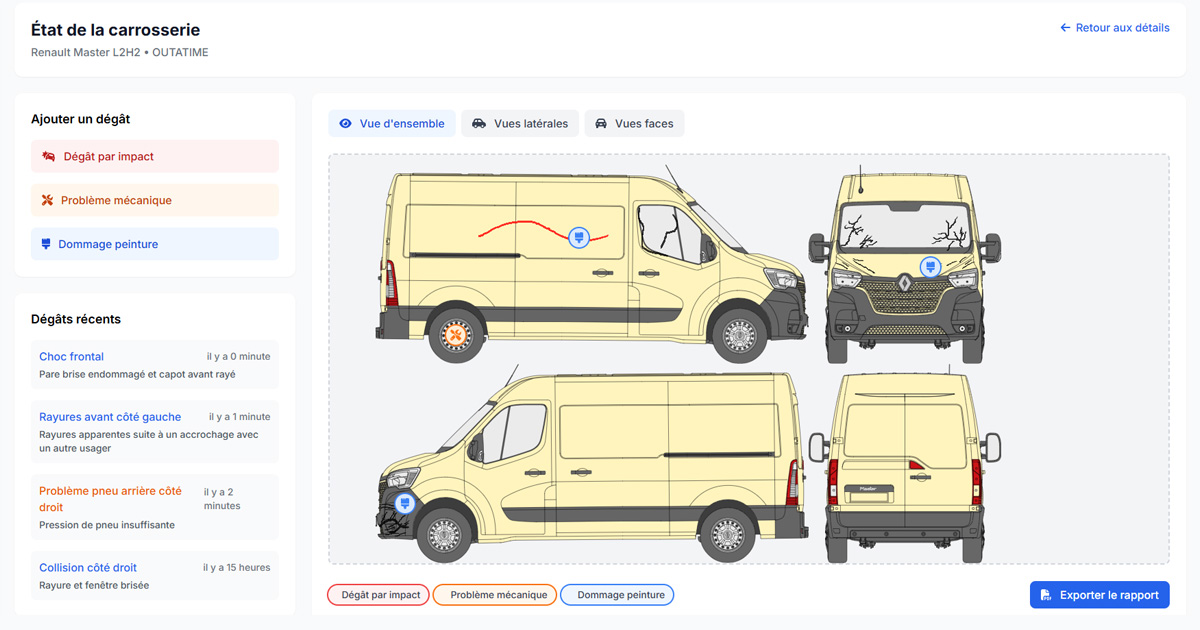The image size is (1200, 630).
Task: Toggle the Problème mécanique legend filter
Action: 495,595
